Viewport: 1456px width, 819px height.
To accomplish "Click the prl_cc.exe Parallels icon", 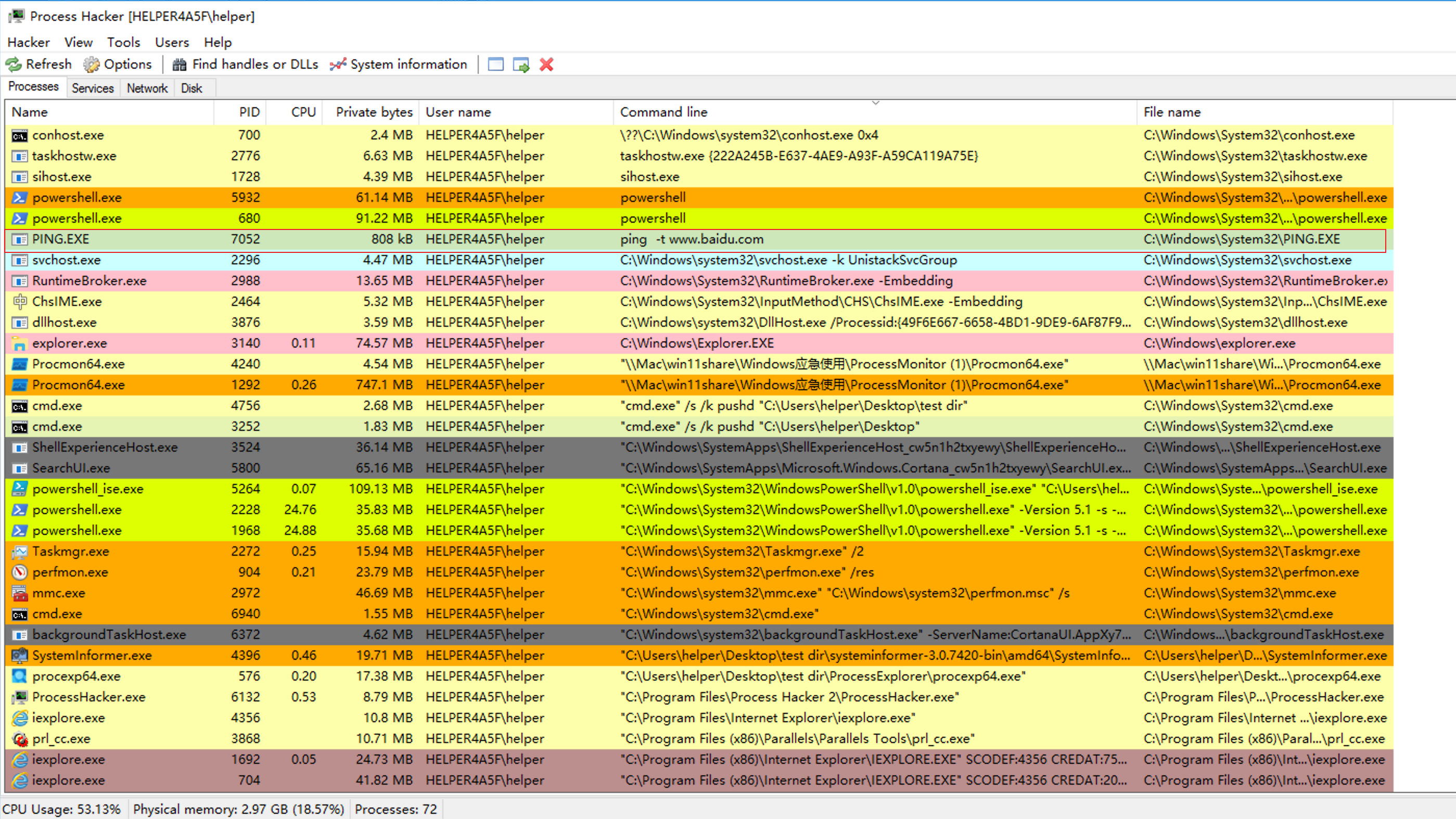I will 20,738.
